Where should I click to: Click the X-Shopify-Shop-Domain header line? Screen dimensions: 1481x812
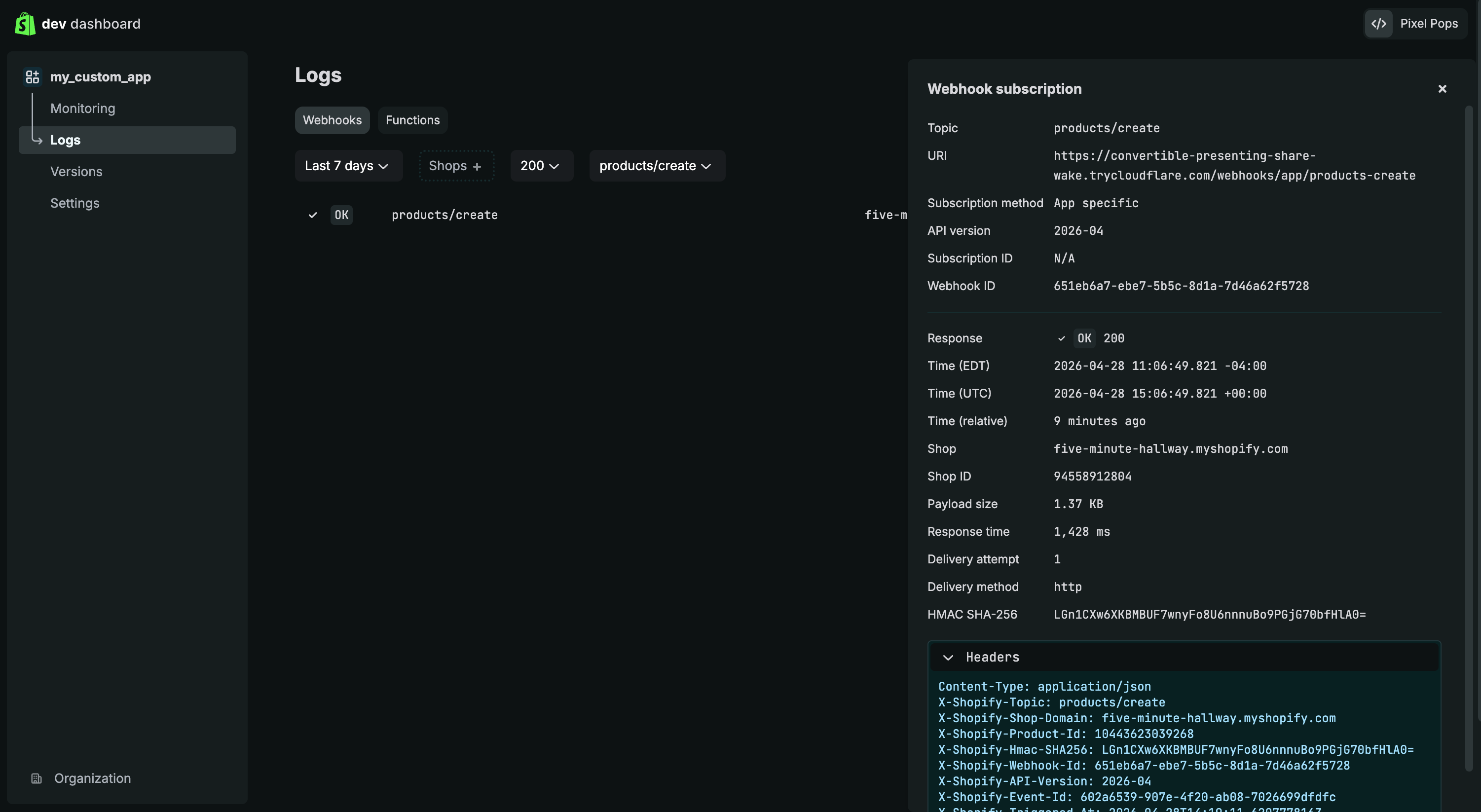(x=1137, y=718)
